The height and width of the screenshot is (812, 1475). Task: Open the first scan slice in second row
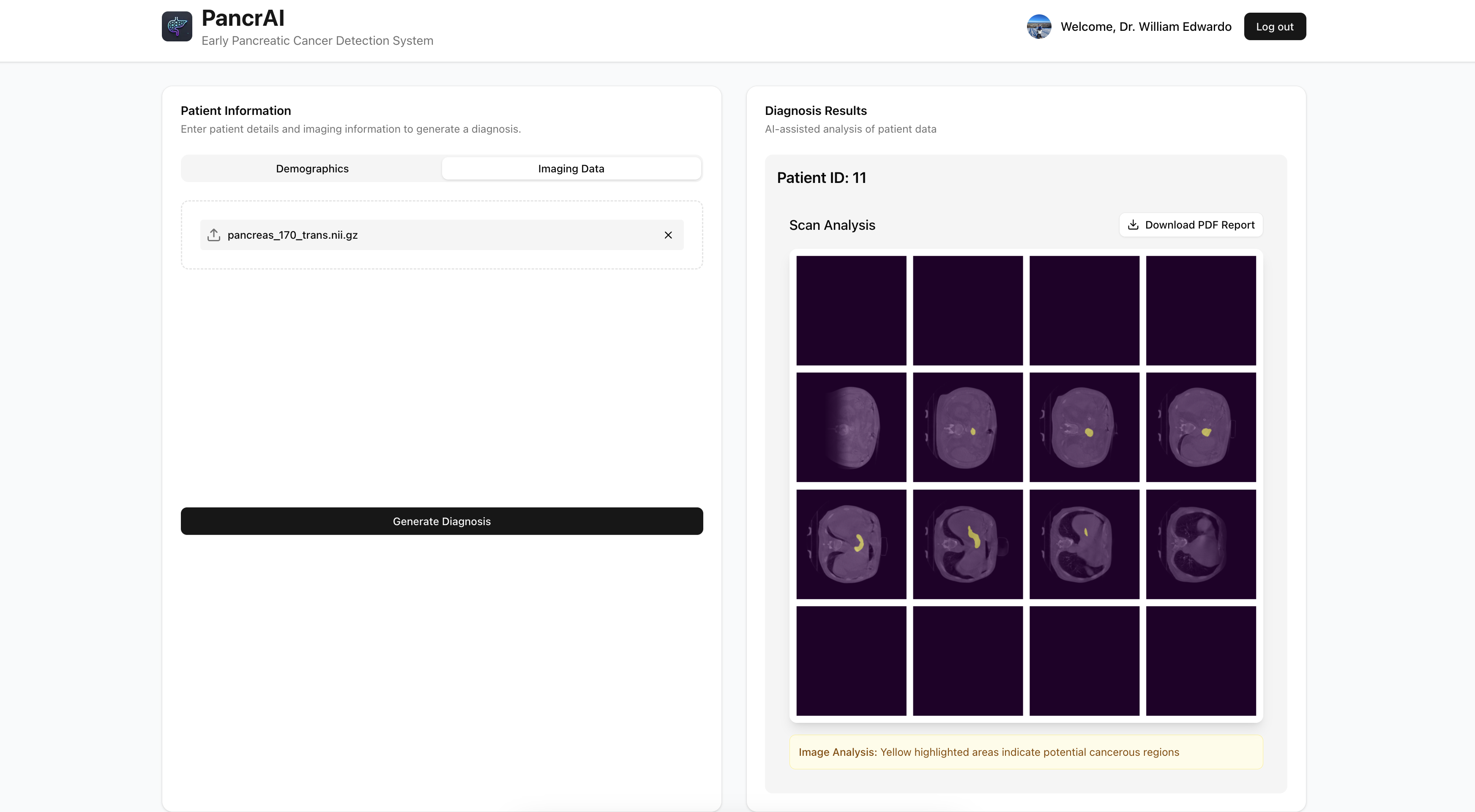tap(851, 427)
